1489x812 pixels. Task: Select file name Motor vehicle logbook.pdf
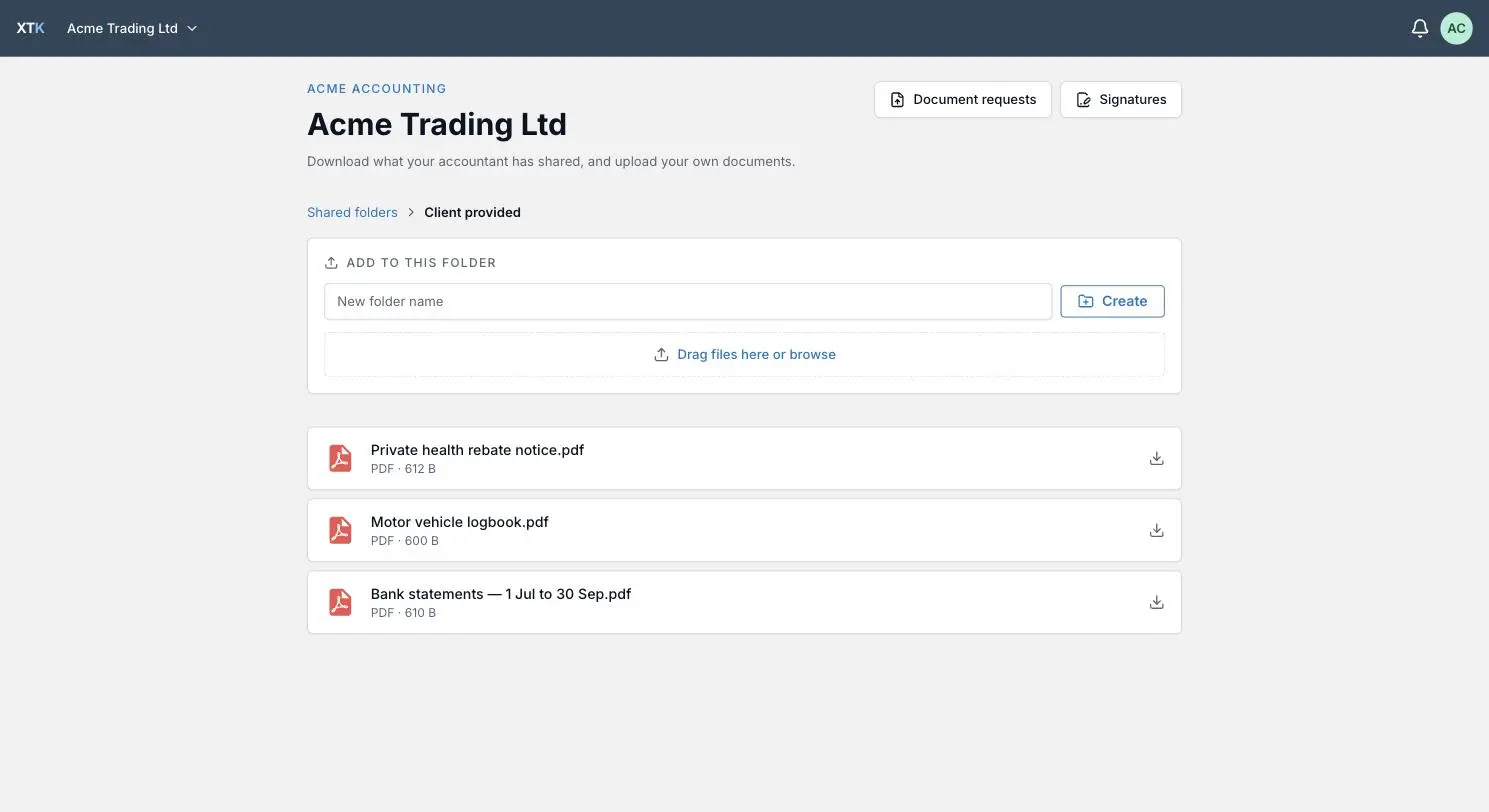(x=459, y=522)
